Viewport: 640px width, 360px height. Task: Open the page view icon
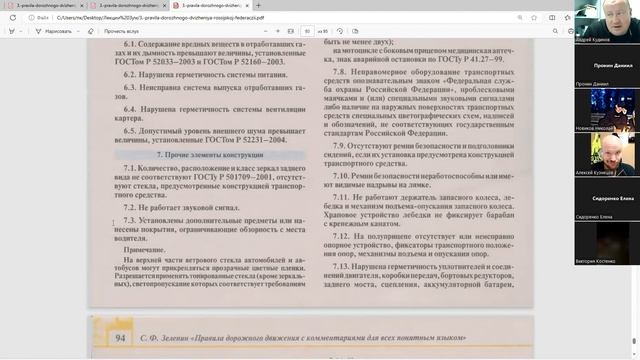point(355,31)
